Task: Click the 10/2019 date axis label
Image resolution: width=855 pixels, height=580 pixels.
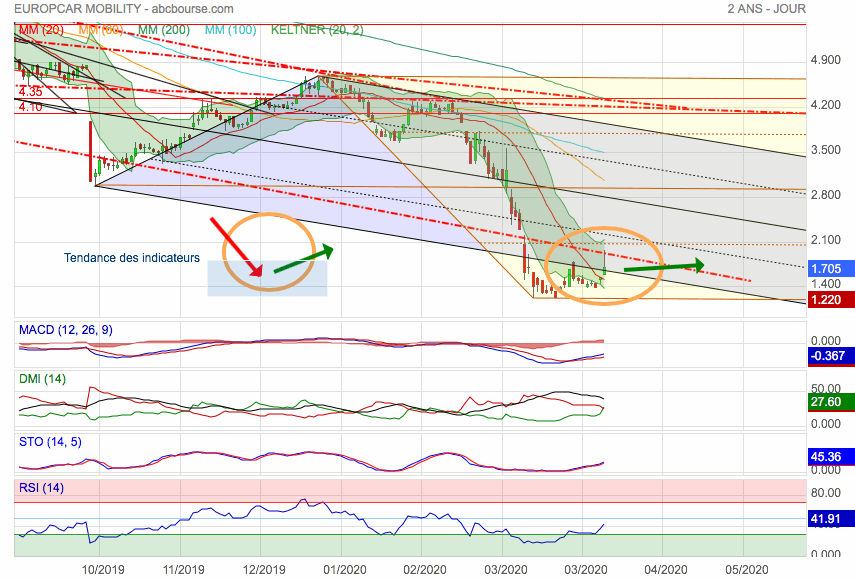Action: point(103,570)
